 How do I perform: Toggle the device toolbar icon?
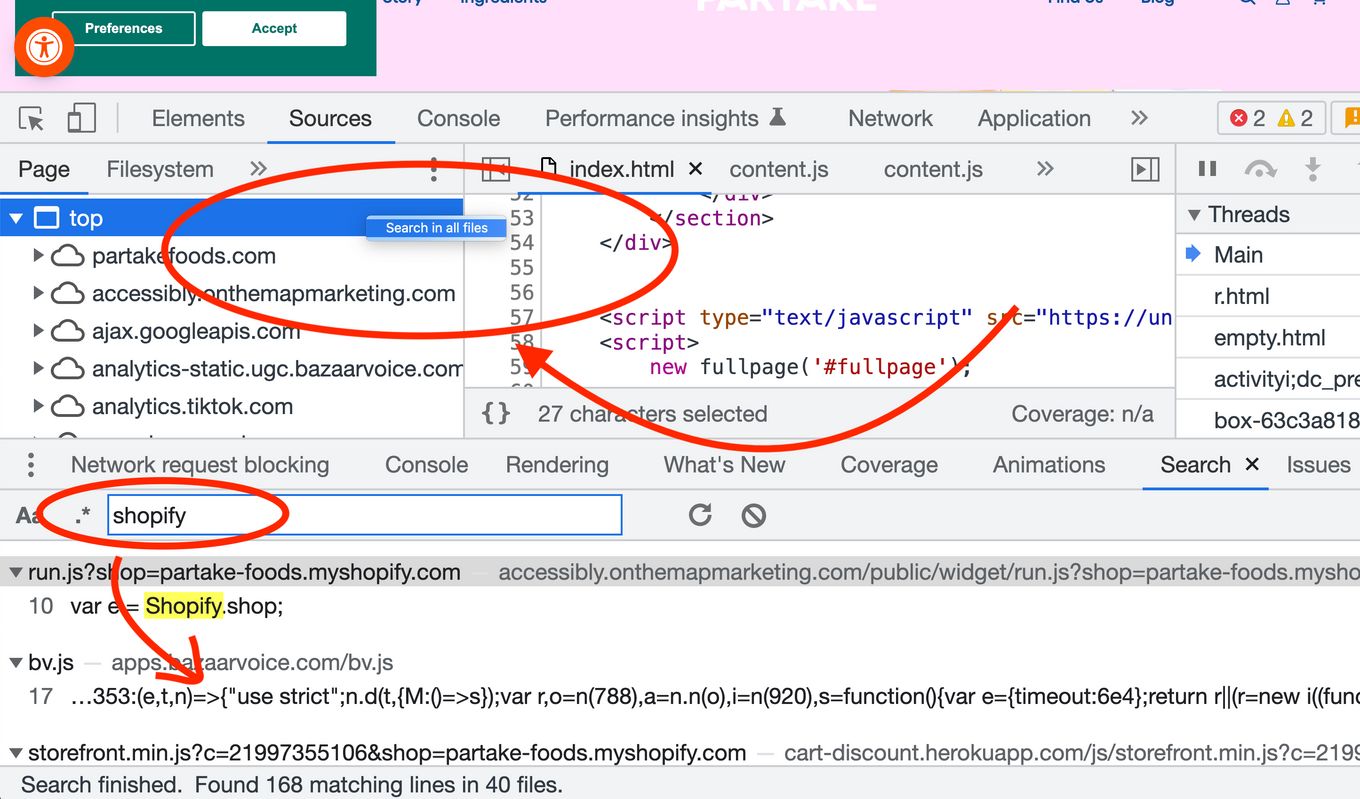tap(81, 119)
